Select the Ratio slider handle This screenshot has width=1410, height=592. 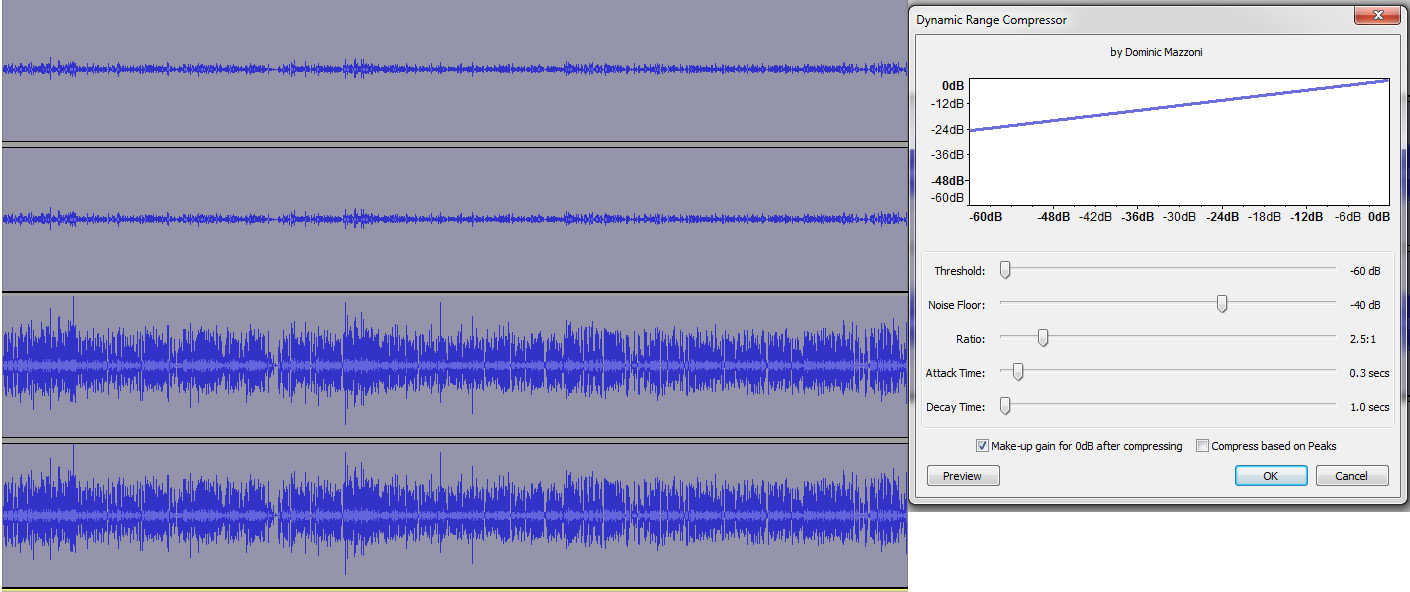[x=1043, y=338]
